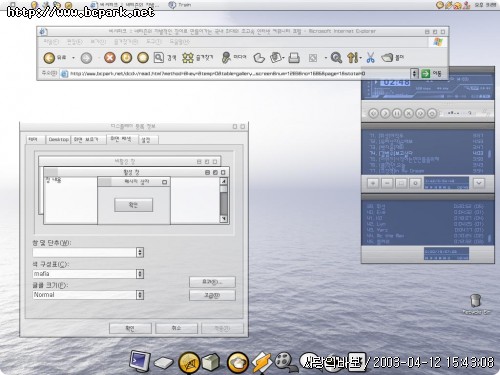Viewport: 500px width, 375px height.
Task: Expand the address bar URL dropdown
Action: [414, 73]
